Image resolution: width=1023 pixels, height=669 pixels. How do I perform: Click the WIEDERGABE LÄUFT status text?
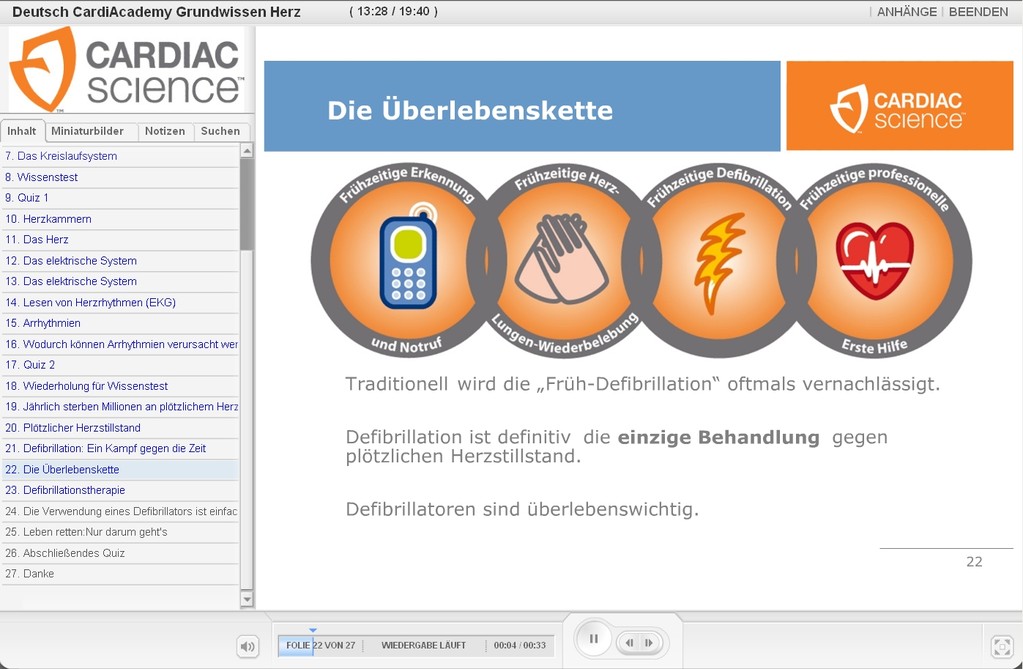coord(423,646)
